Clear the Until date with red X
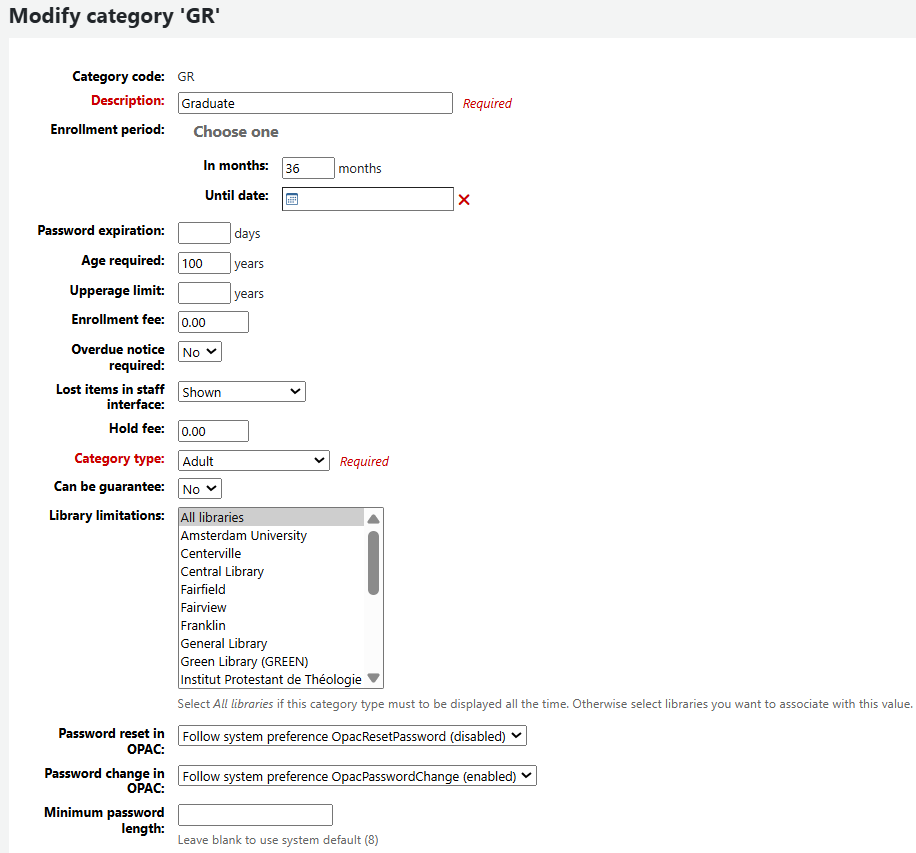916x853 pixels. [x=464, y=200]
